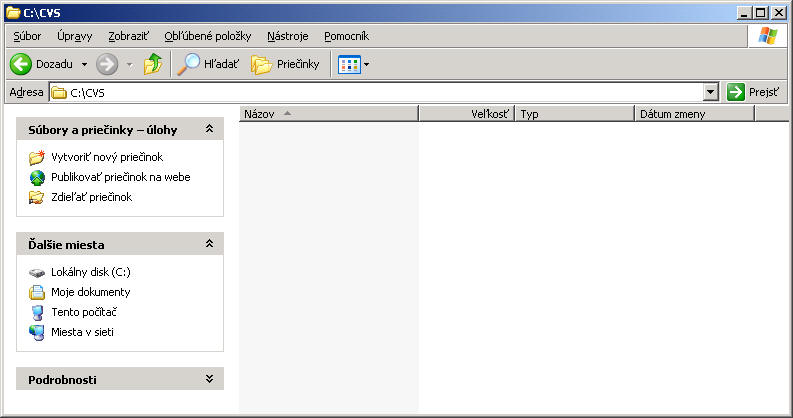Viewport: 793px width, 418px height.
Task: Open the Pomocník menu
Action: click(x=346, y=36)
